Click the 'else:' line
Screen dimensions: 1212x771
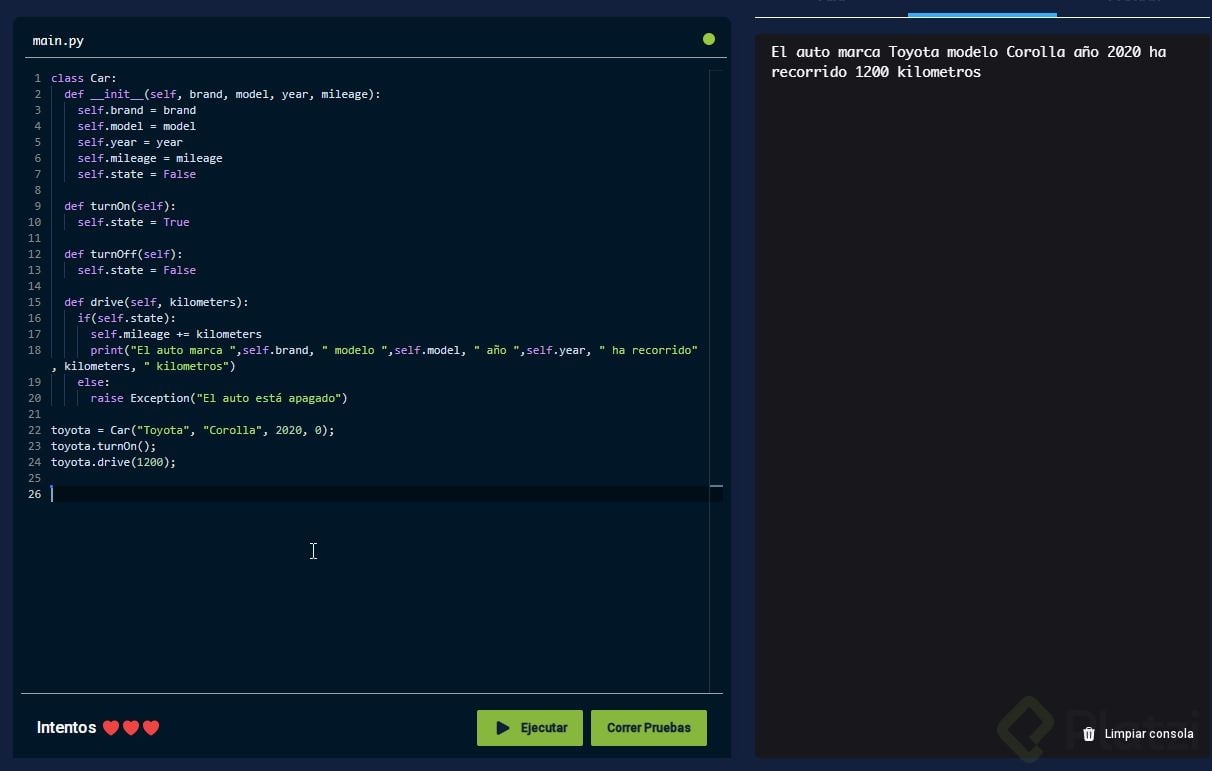pos(94,382)
